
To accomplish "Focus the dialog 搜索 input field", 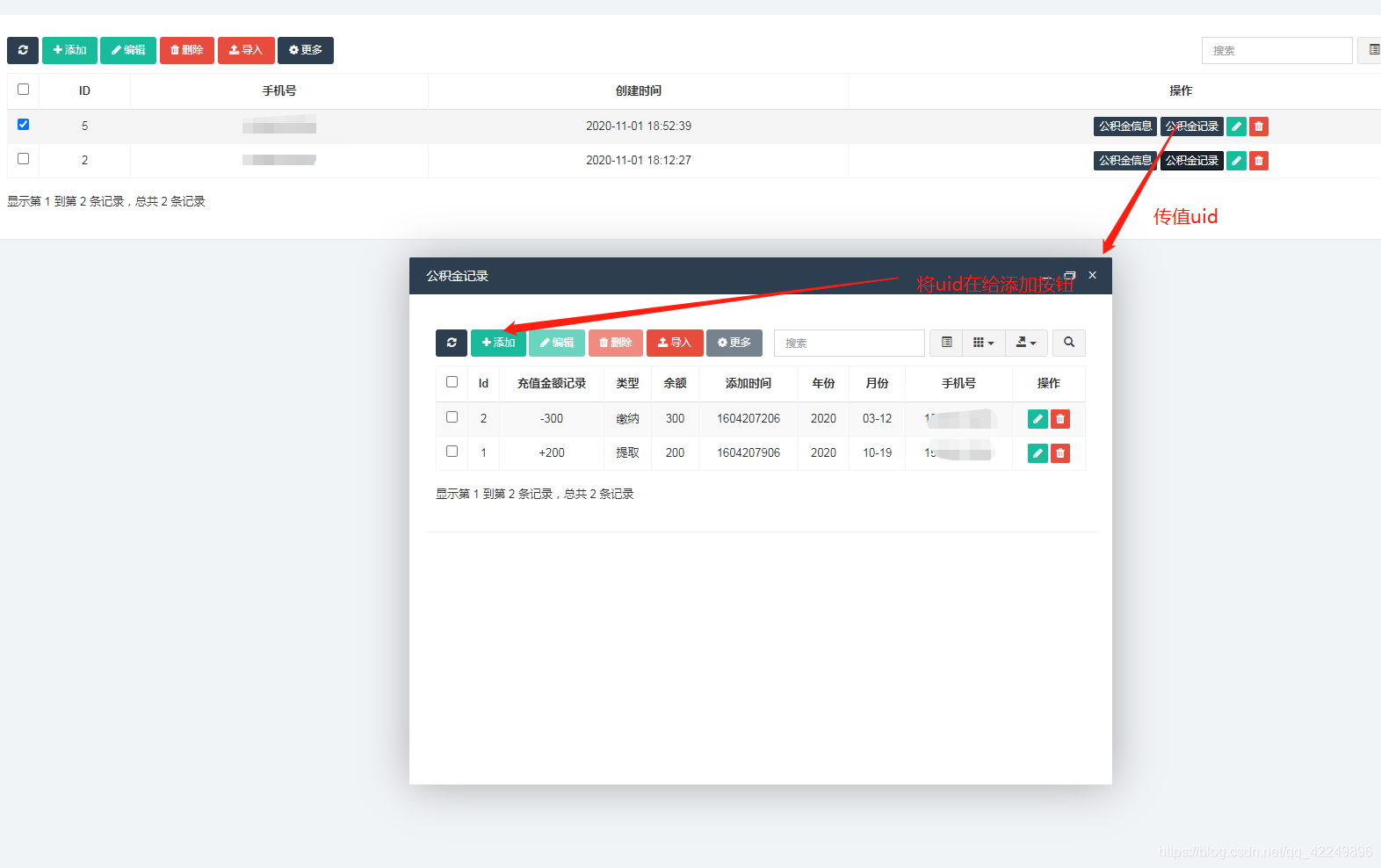I will click(x=850, y=343).
